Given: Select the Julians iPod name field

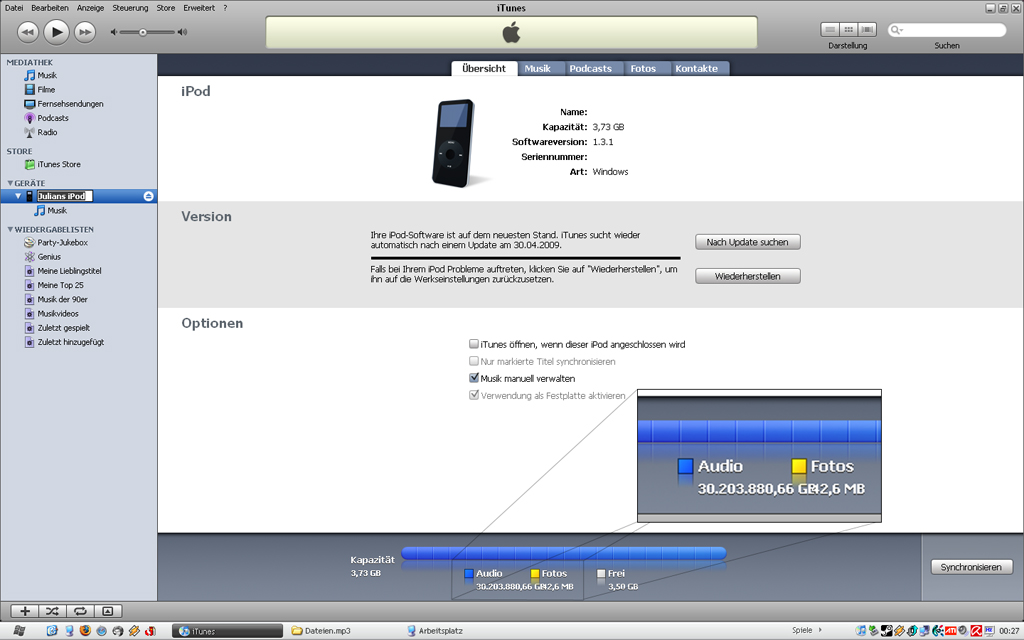Looking at the screenshot, I should point(65,196).
